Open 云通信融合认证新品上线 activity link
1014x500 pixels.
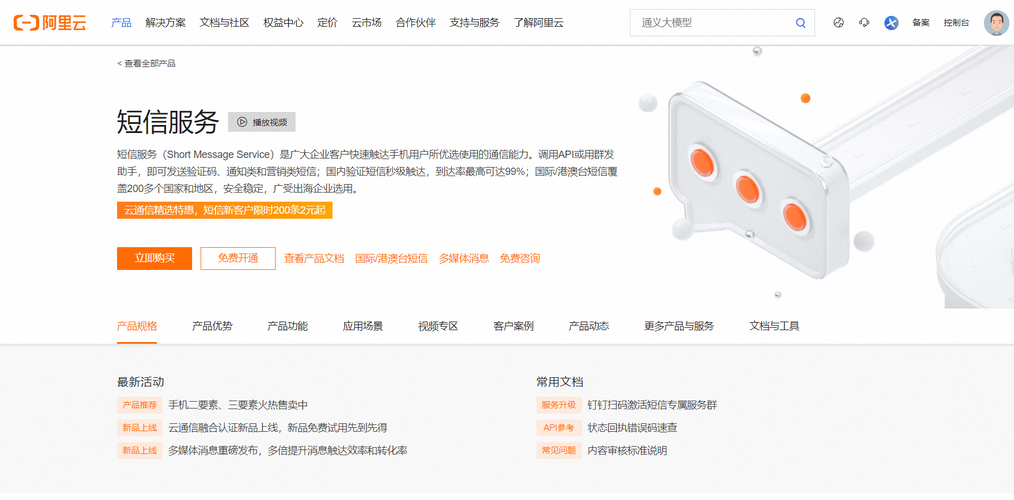pos(278,428)
